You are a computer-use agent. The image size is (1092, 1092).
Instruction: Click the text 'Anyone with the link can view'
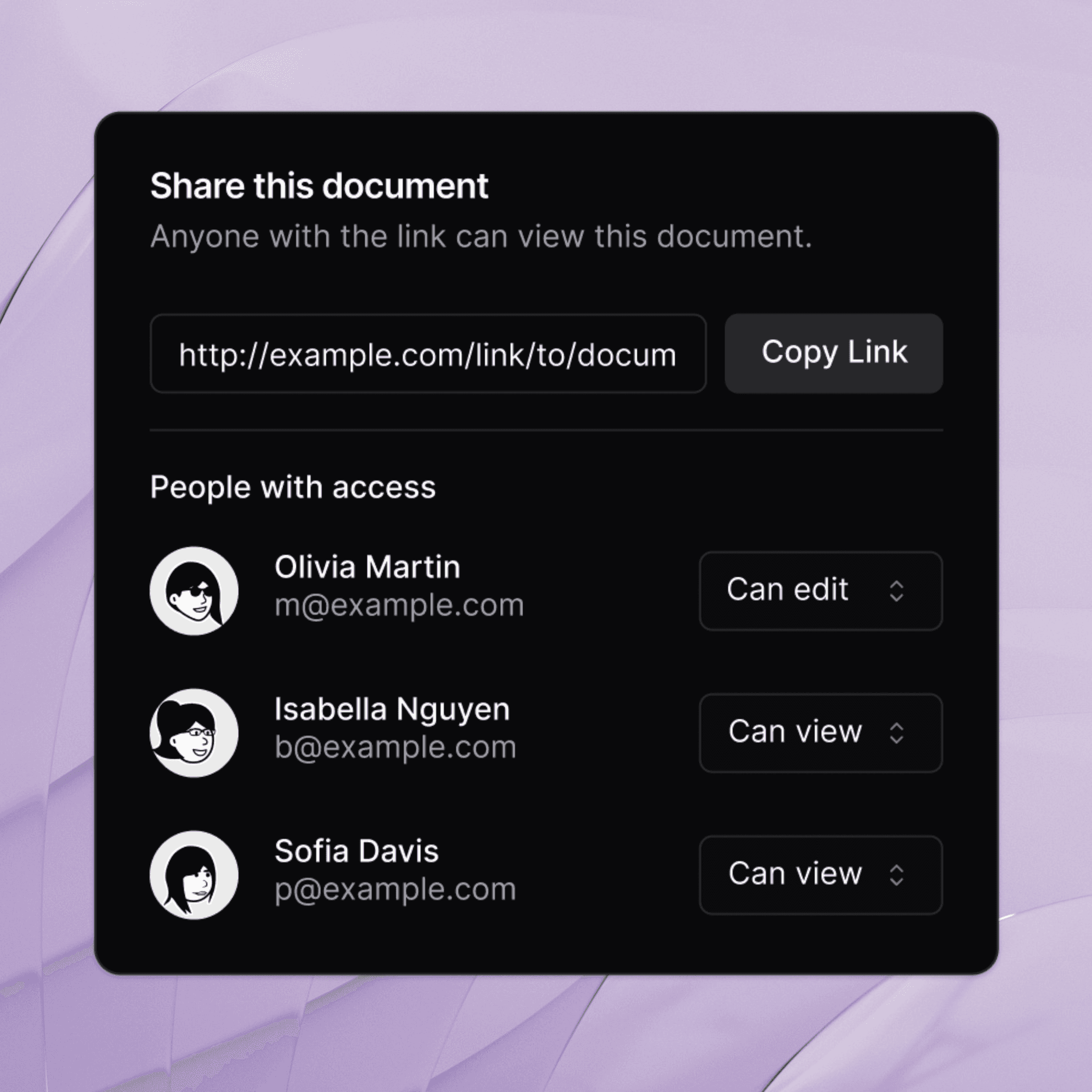tap(367, 236)
